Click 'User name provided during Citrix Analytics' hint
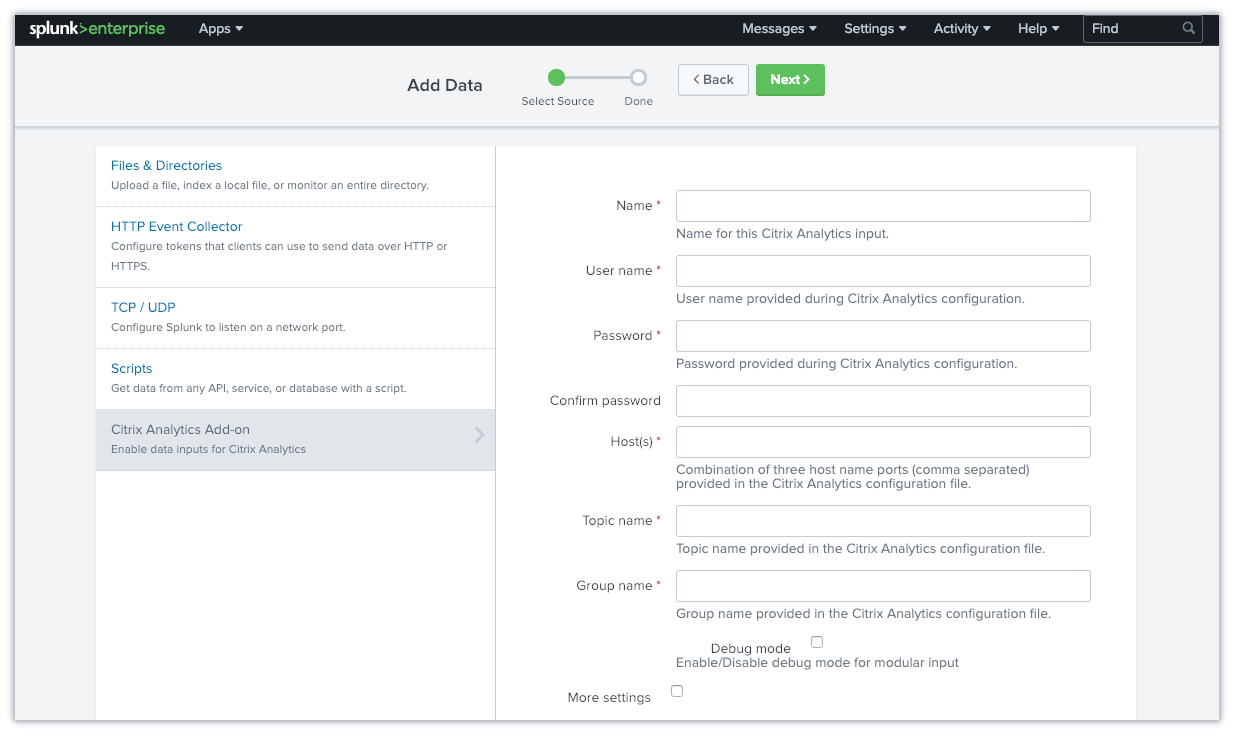1234x735 pixels. coord(850,299)
